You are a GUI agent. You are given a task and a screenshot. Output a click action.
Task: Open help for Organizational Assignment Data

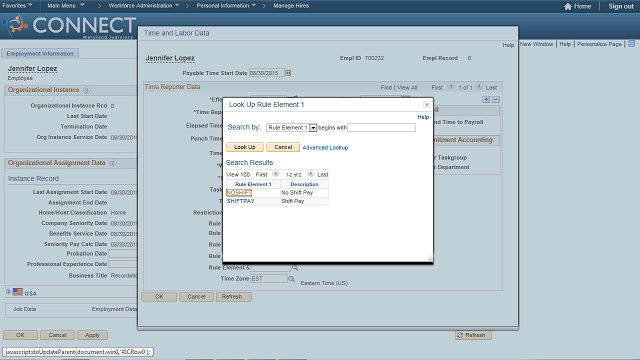point(113,163)
